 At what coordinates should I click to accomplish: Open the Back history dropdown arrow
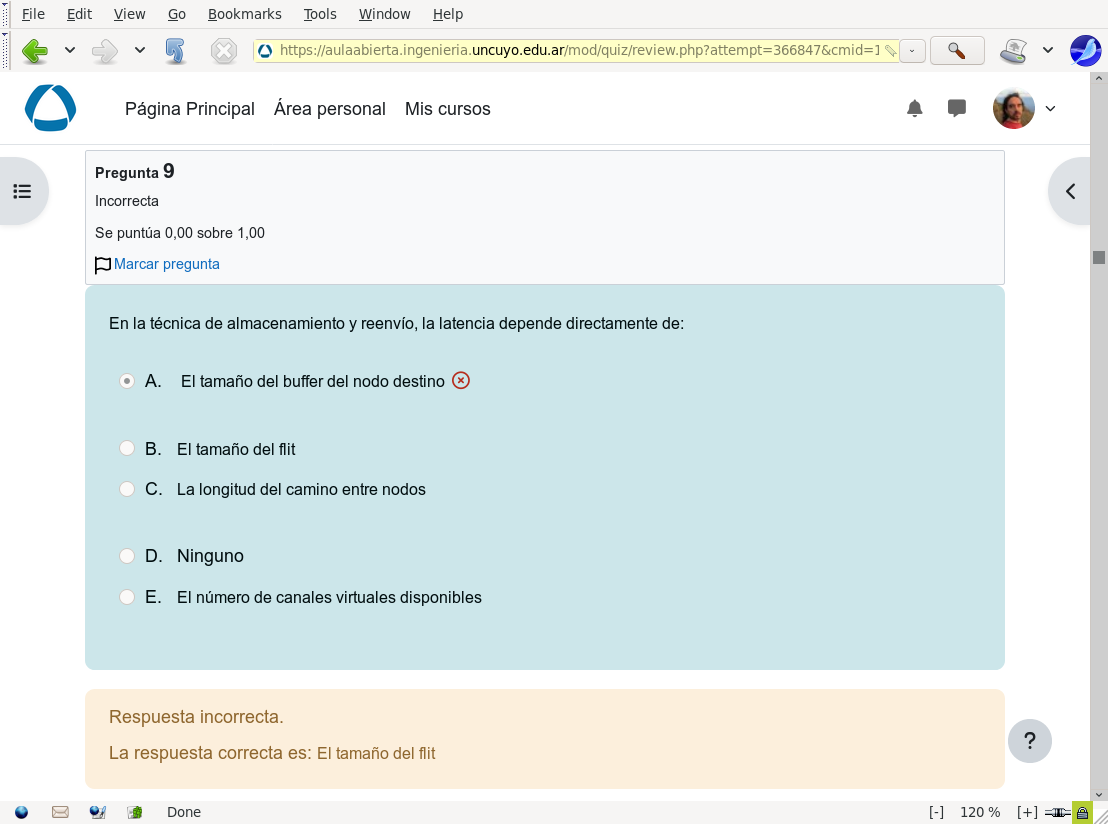pos(70,50)
